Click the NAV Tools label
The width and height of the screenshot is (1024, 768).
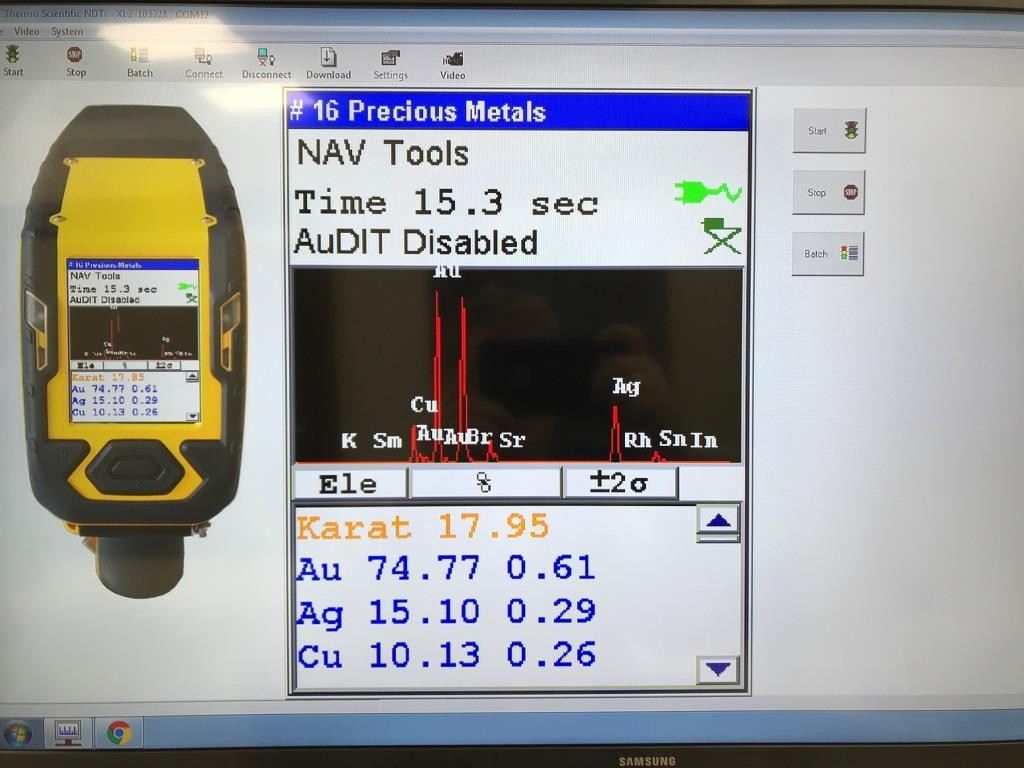(x=383, y=153)
